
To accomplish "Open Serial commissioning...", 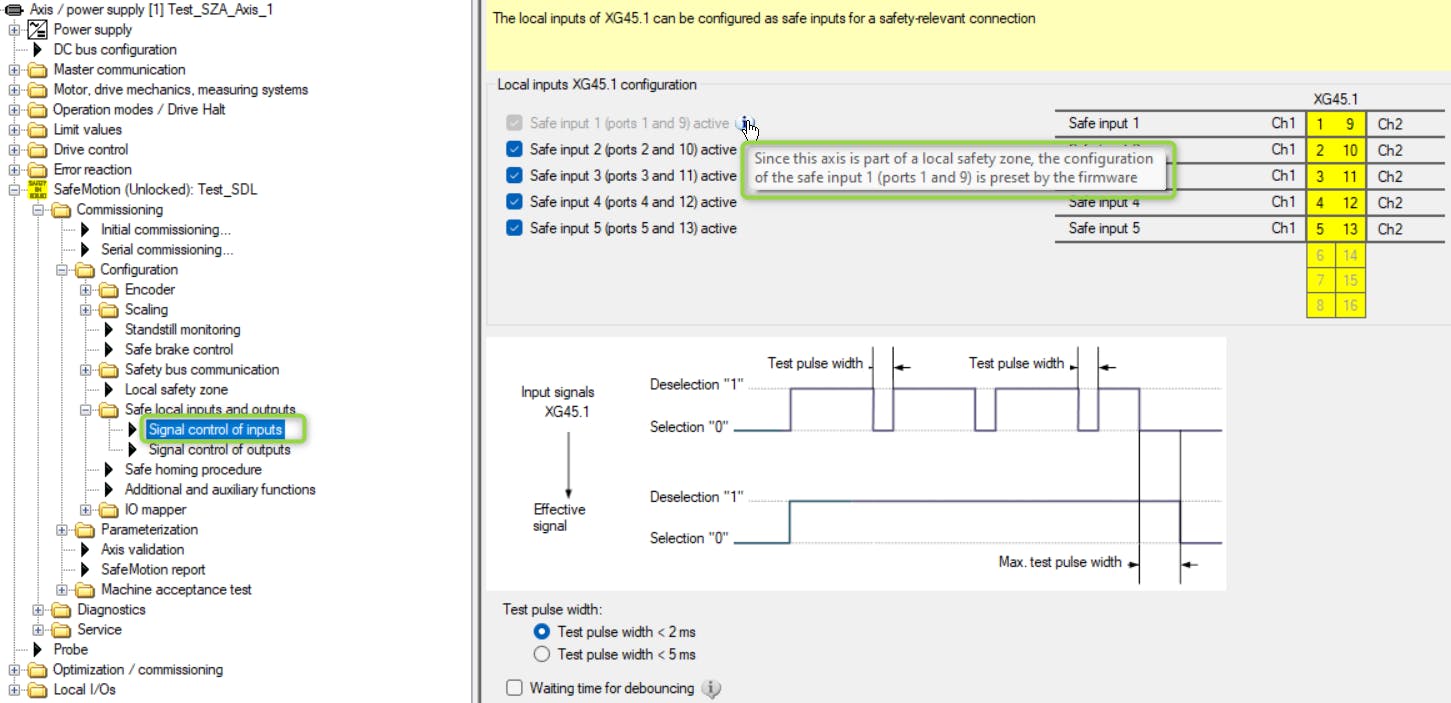I will coord(167,249).
